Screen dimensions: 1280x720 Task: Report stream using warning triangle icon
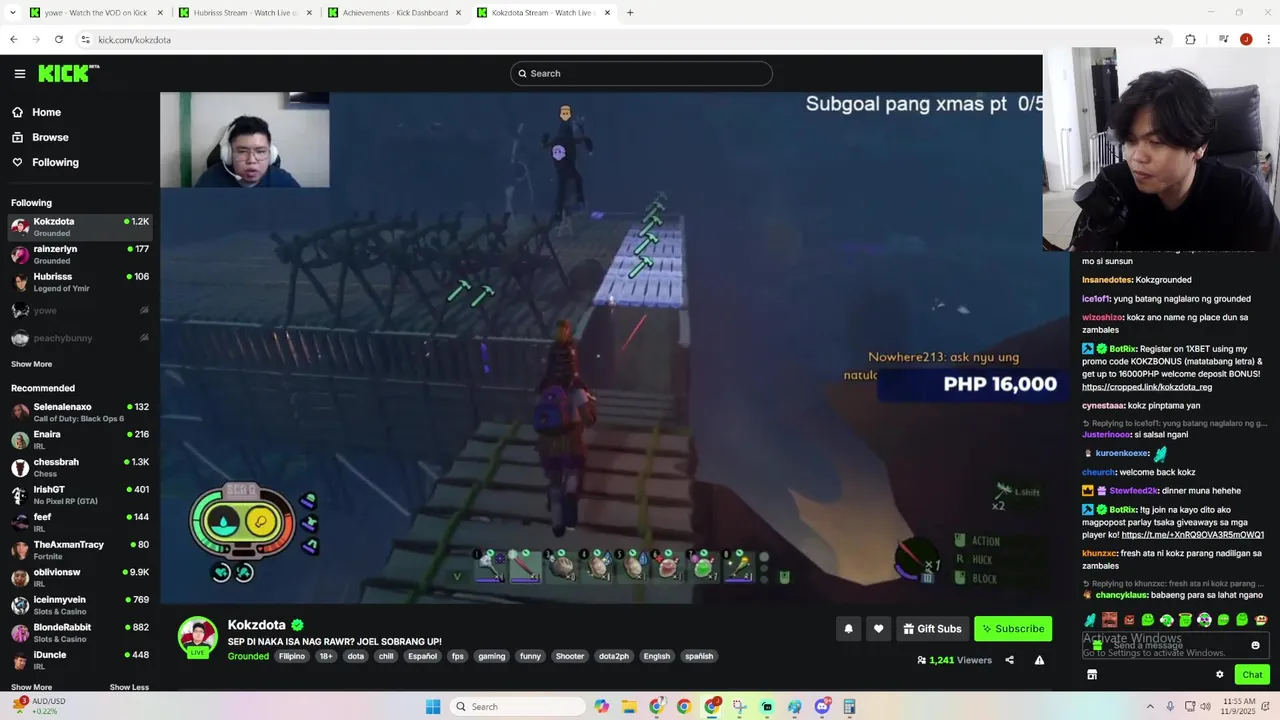coord(1040,660)
